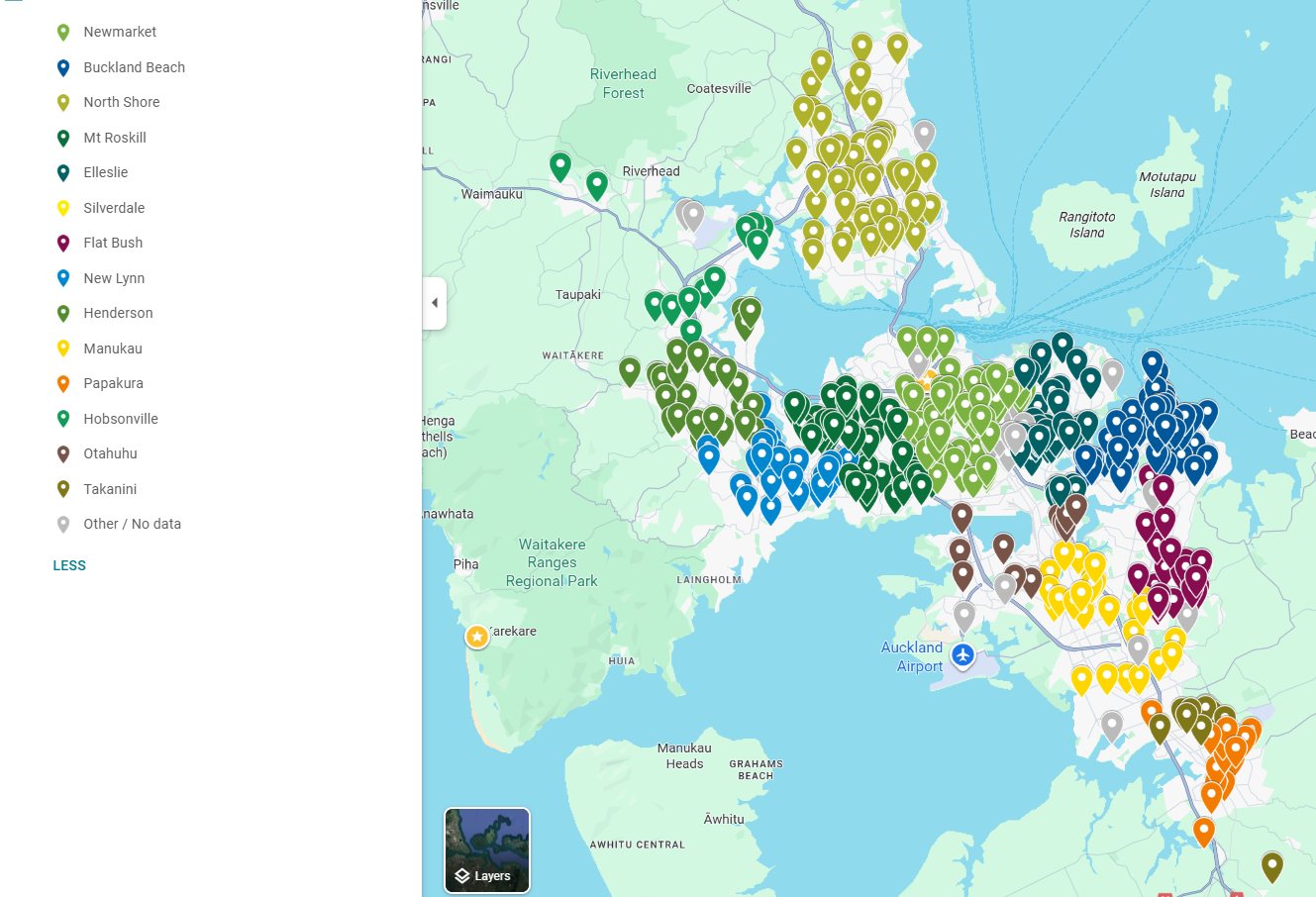Click the Riverhead Forest map label
1316x897 pixels.
623,83
